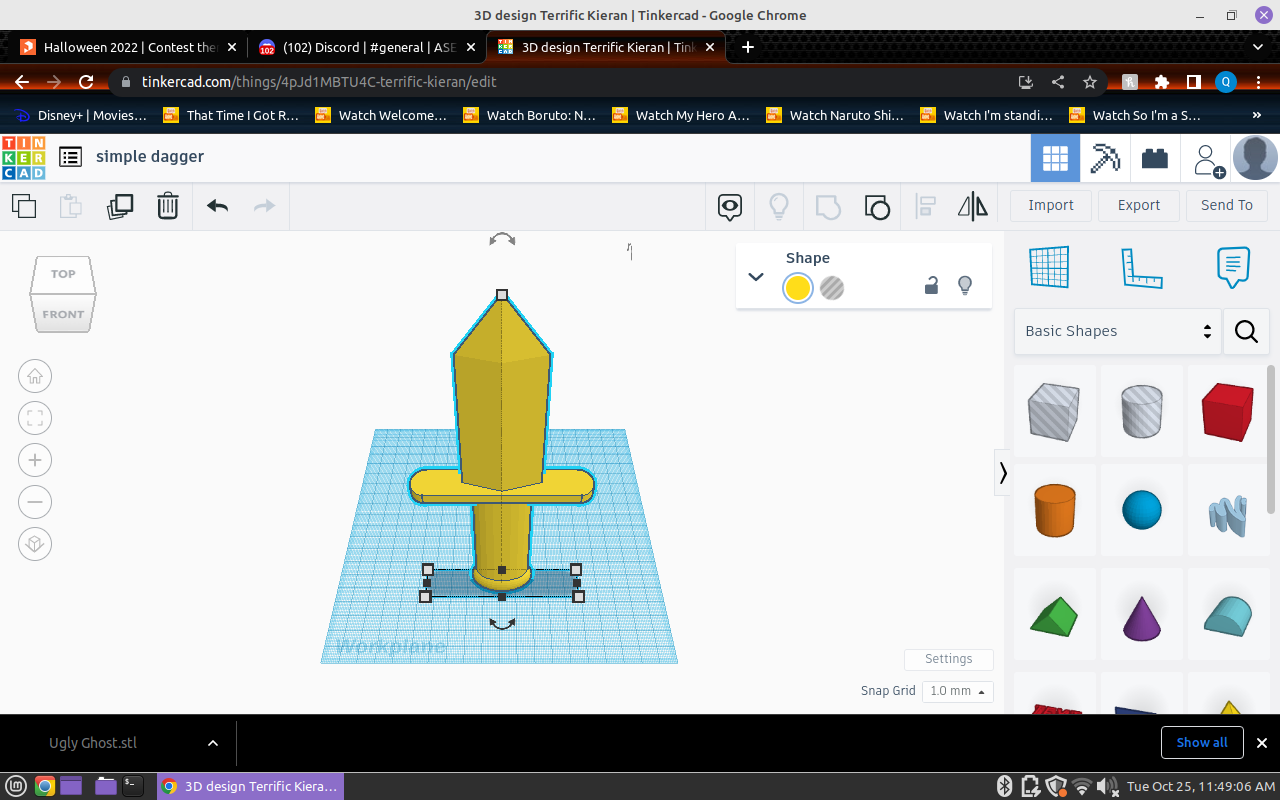This screenshot has height=800, width=1280.
Task: Hide the selected dagger with the lightbulb toggle
Action: pyautogui.click(x=965, y=285)
